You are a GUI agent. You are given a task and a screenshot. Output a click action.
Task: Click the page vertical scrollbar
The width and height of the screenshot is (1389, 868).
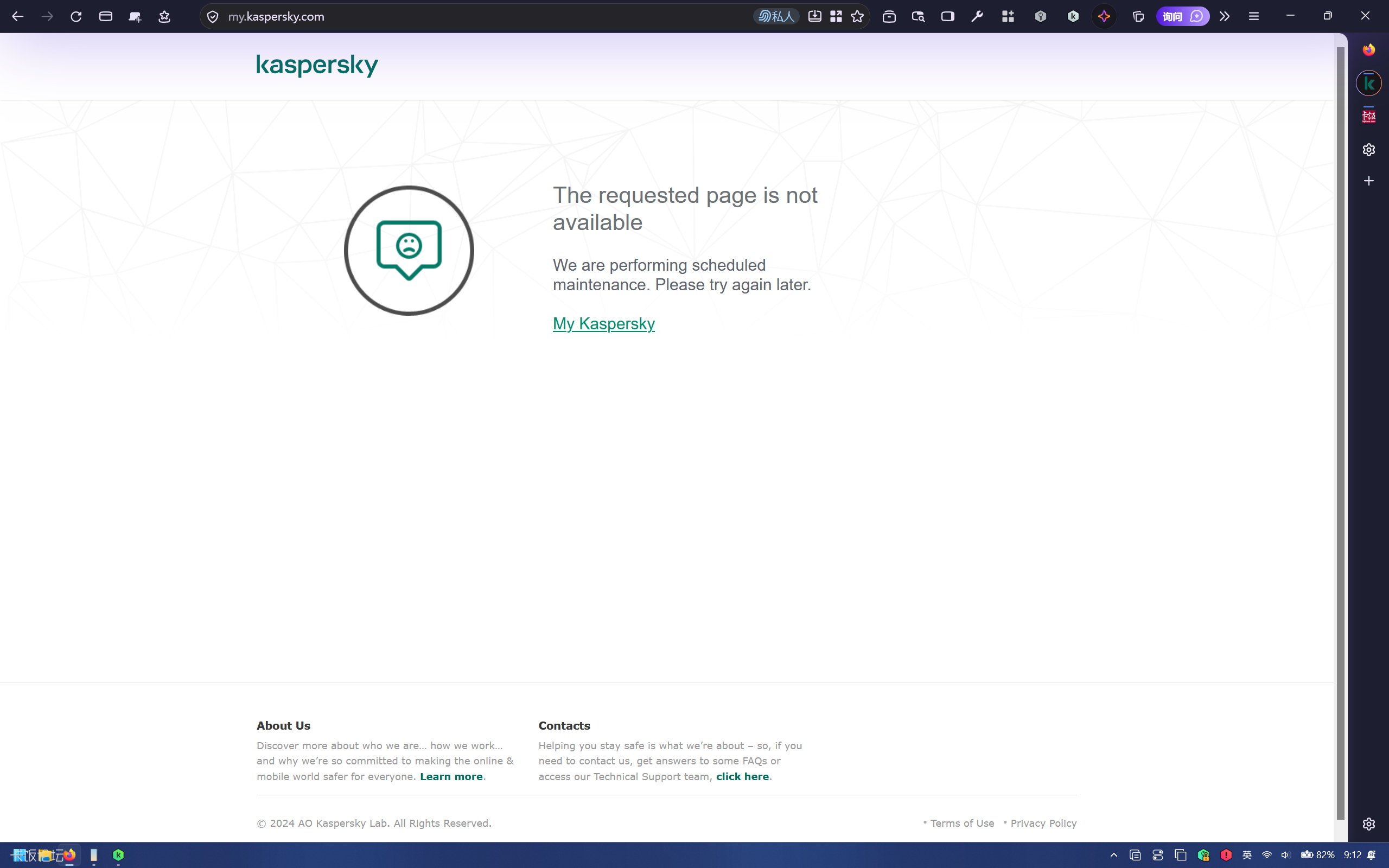(x=1340, y=433)
